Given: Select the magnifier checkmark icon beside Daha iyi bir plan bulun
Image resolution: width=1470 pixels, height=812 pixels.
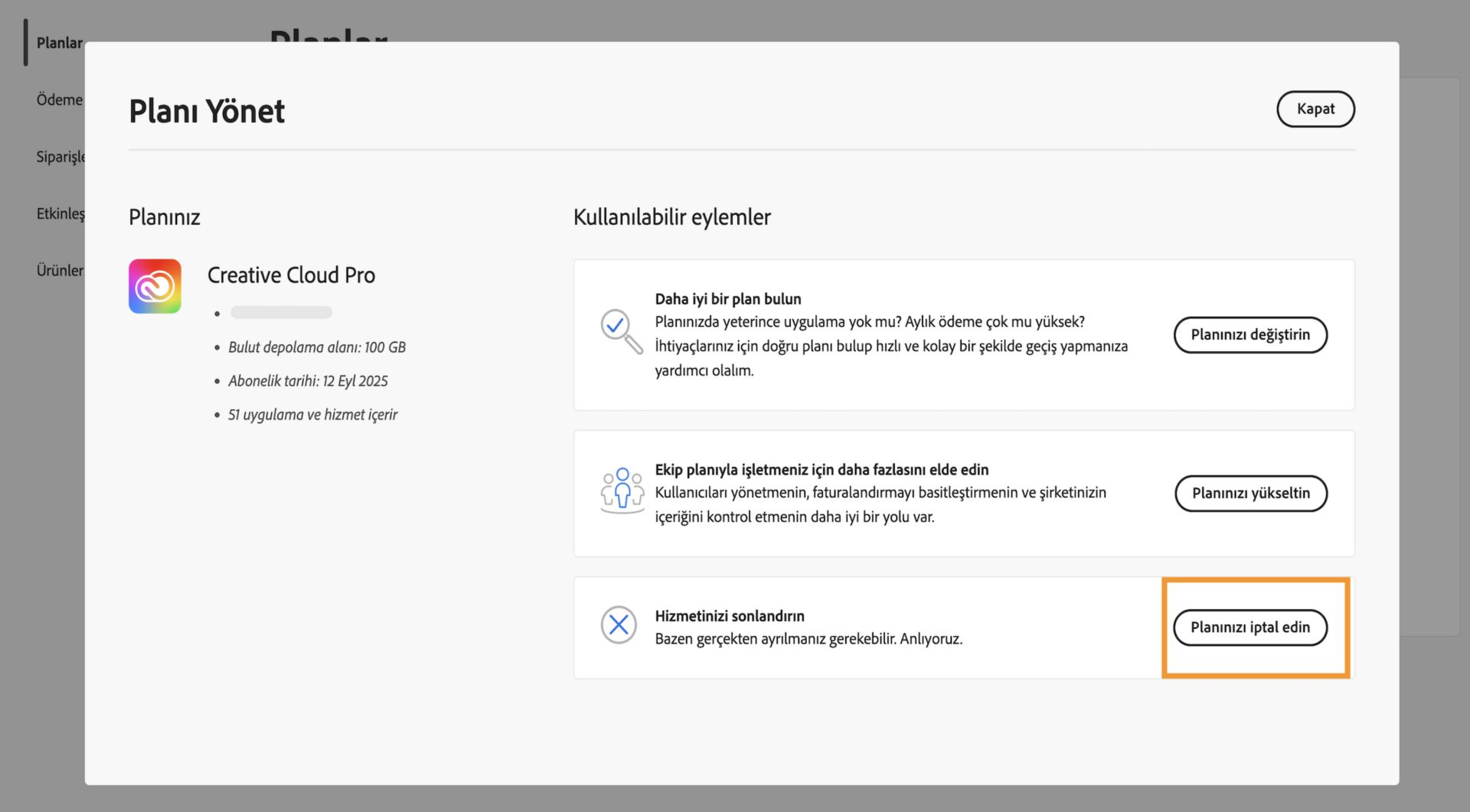Looking at the screenshot, I should tap(622, 334).
